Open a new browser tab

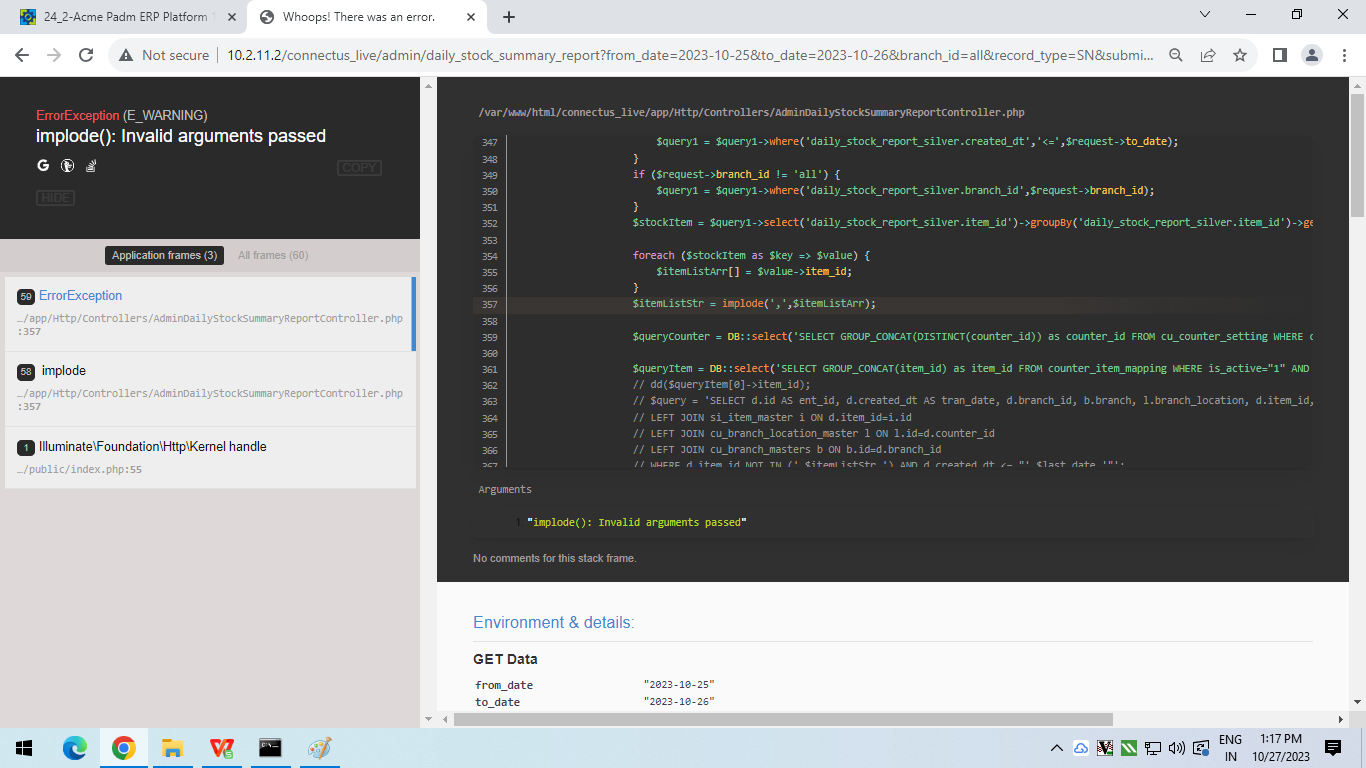509,17
